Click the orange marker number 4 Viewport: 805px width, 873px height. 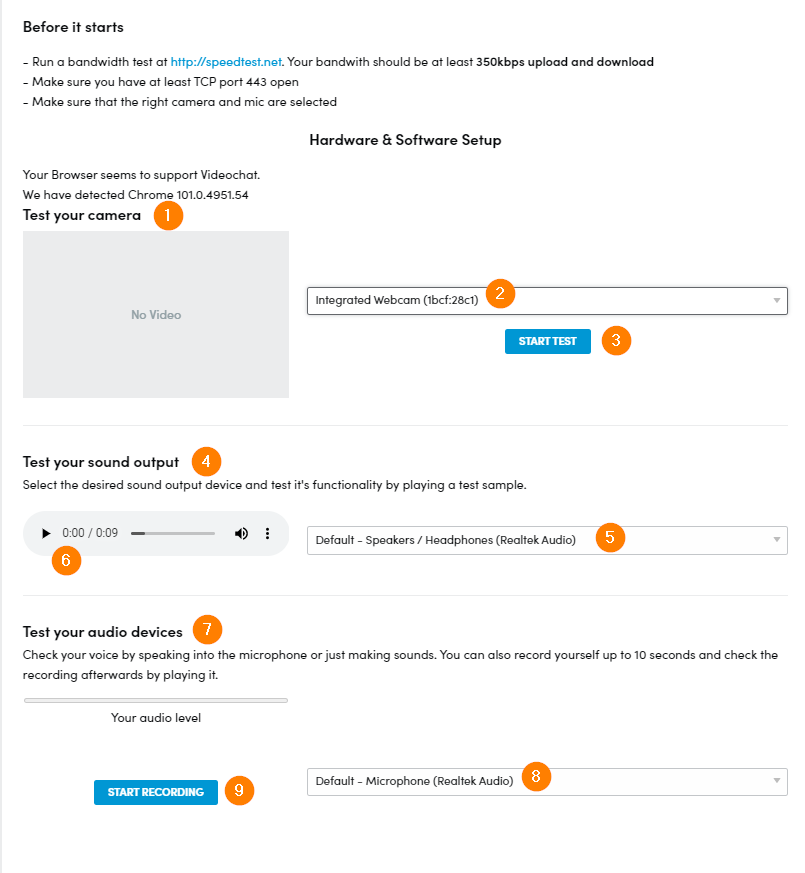[x=207, y=462]
